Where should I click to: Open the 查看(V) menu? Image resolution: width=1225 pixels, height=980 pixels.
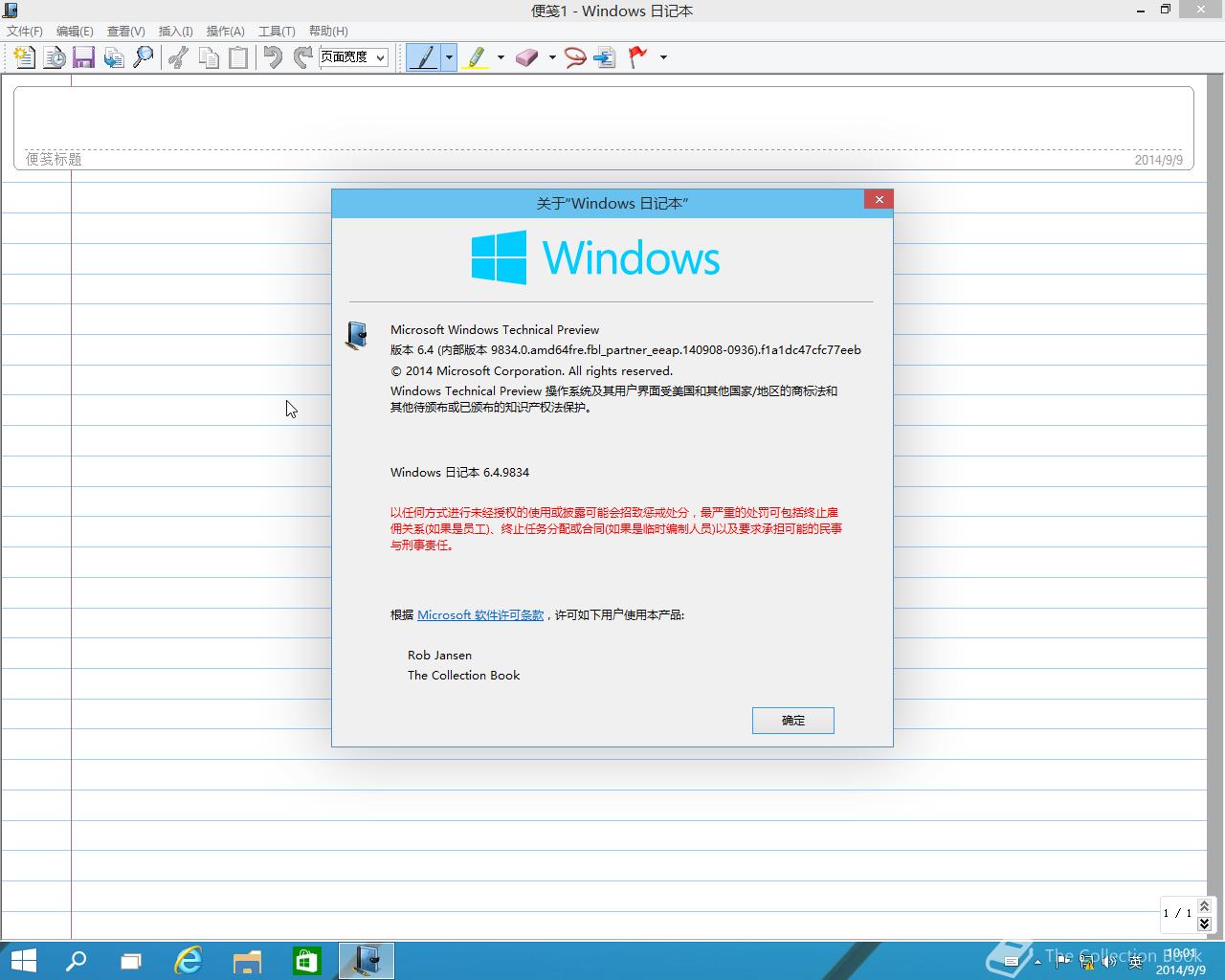point(125,32)
